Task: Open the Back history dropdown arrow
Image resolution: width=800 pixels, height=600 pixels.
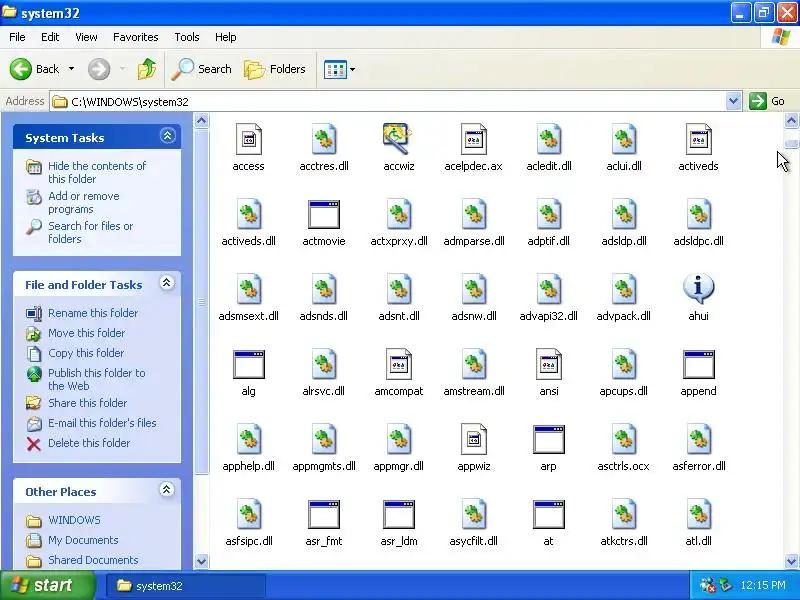Action: click(x=71, y=69)
